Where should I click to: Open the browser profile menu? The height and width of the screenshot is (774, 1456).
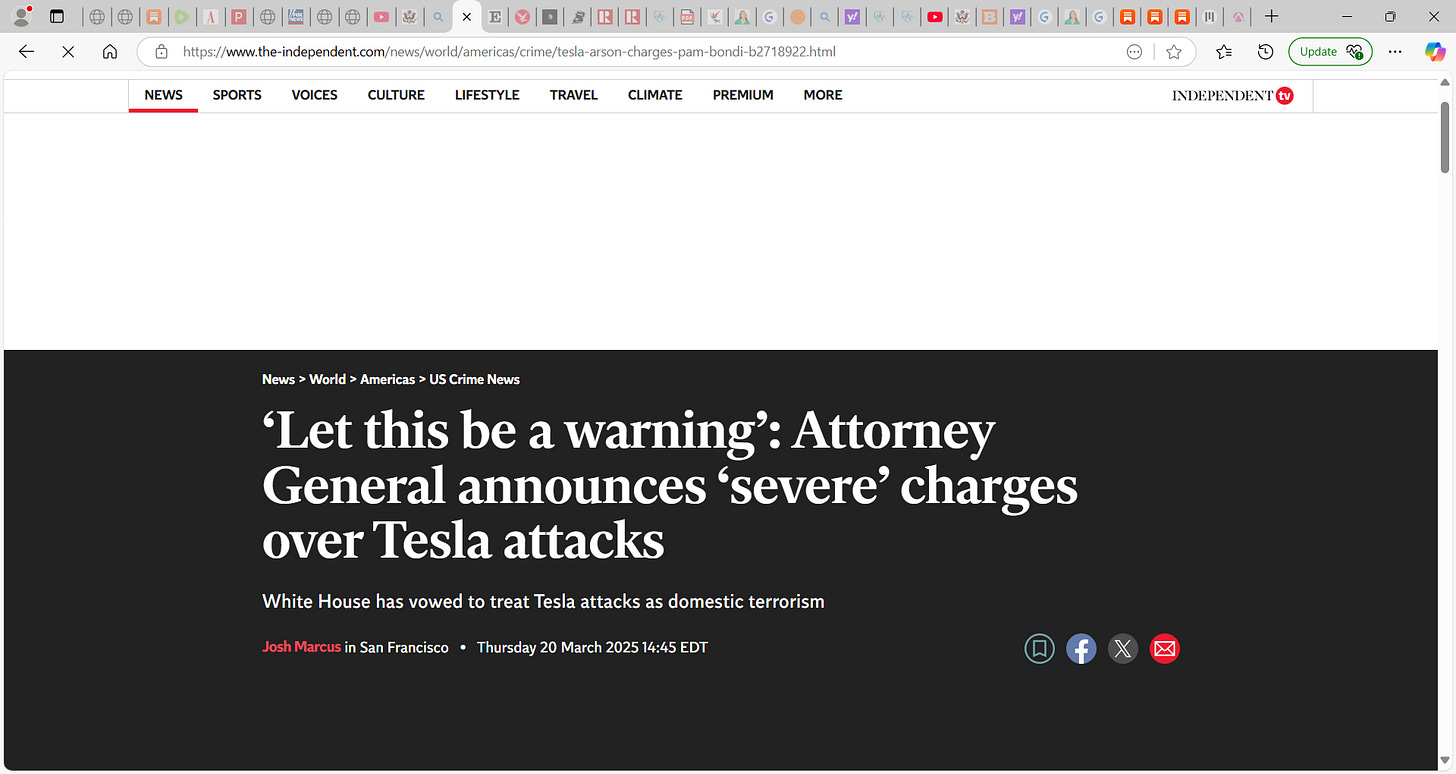click(21, 16)
